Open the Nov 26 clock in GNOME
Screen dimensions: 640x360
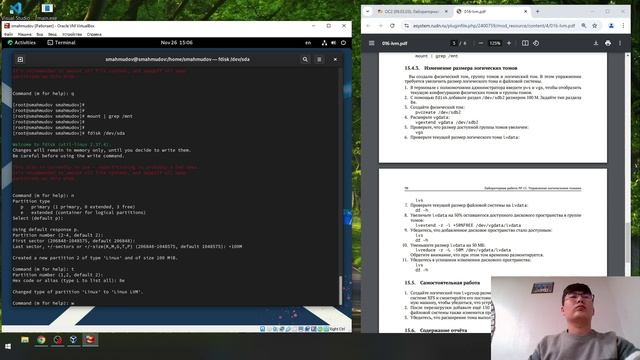coord(177,42)
